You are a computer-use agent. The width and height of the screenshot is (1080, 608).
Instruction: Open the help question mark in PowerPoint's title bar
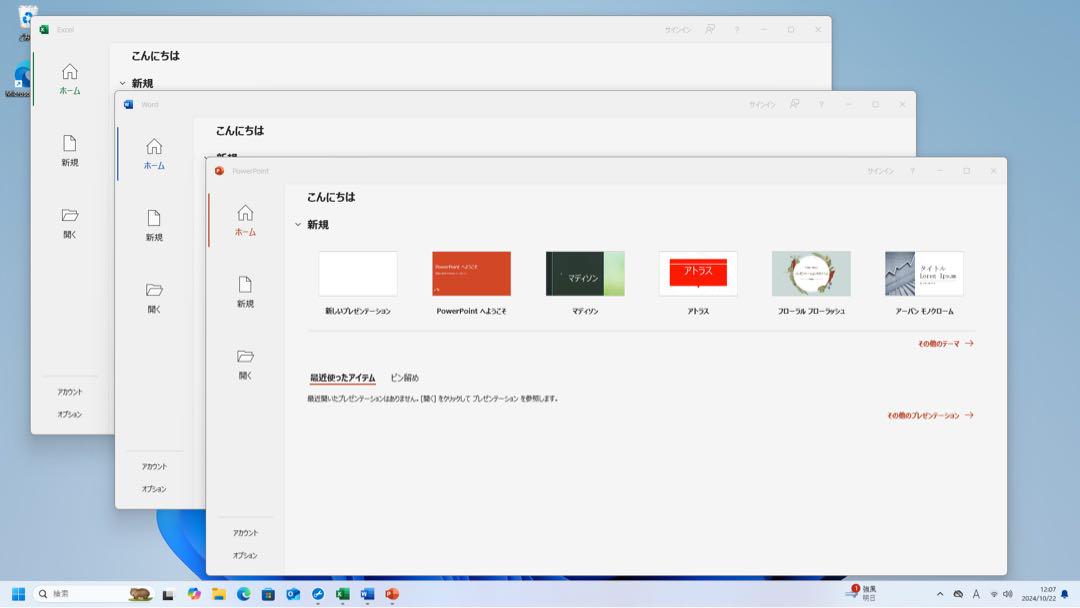[913, 171]
